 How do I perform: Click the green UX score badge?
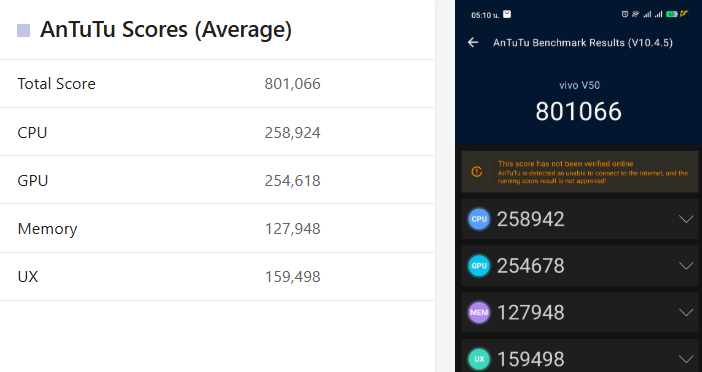479,359
